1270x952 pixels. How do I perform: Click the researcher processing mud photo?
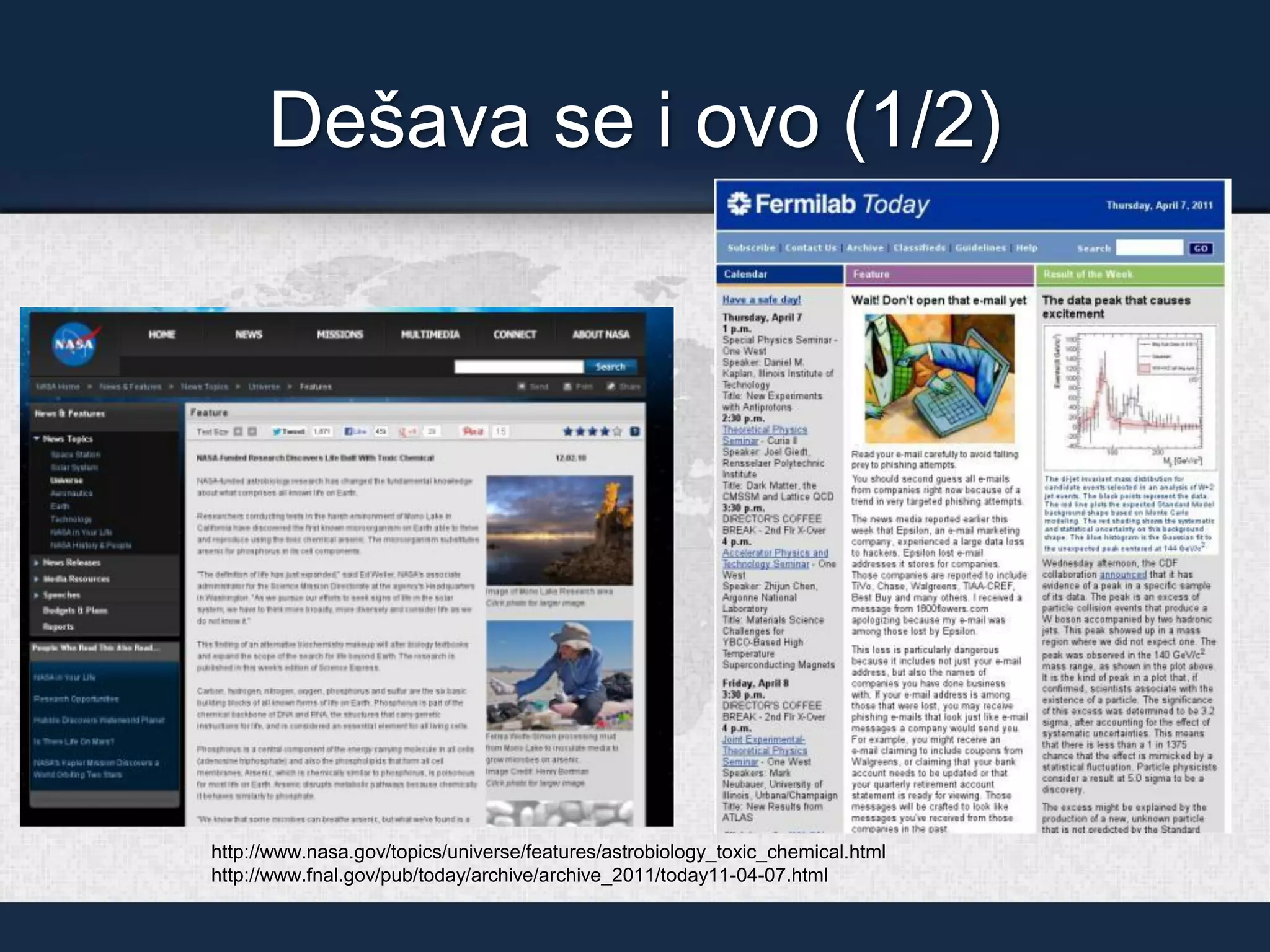coord(559,675)
